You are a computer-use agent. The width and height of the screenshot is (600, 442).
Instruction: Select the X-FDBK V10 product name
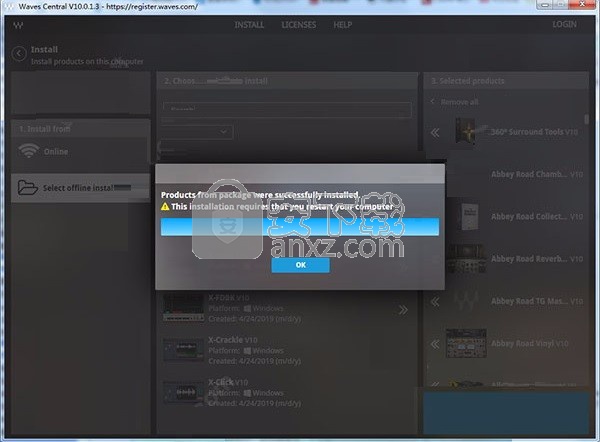coord(229,298)
